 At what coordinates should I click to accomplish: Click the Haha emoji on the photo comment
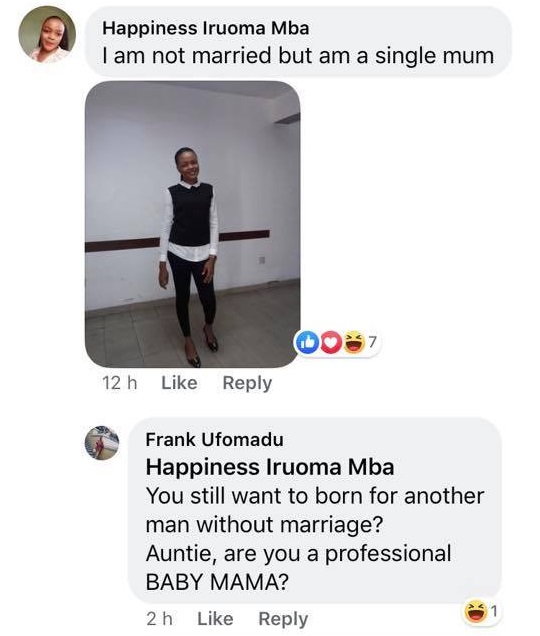(x=354, y=343)
